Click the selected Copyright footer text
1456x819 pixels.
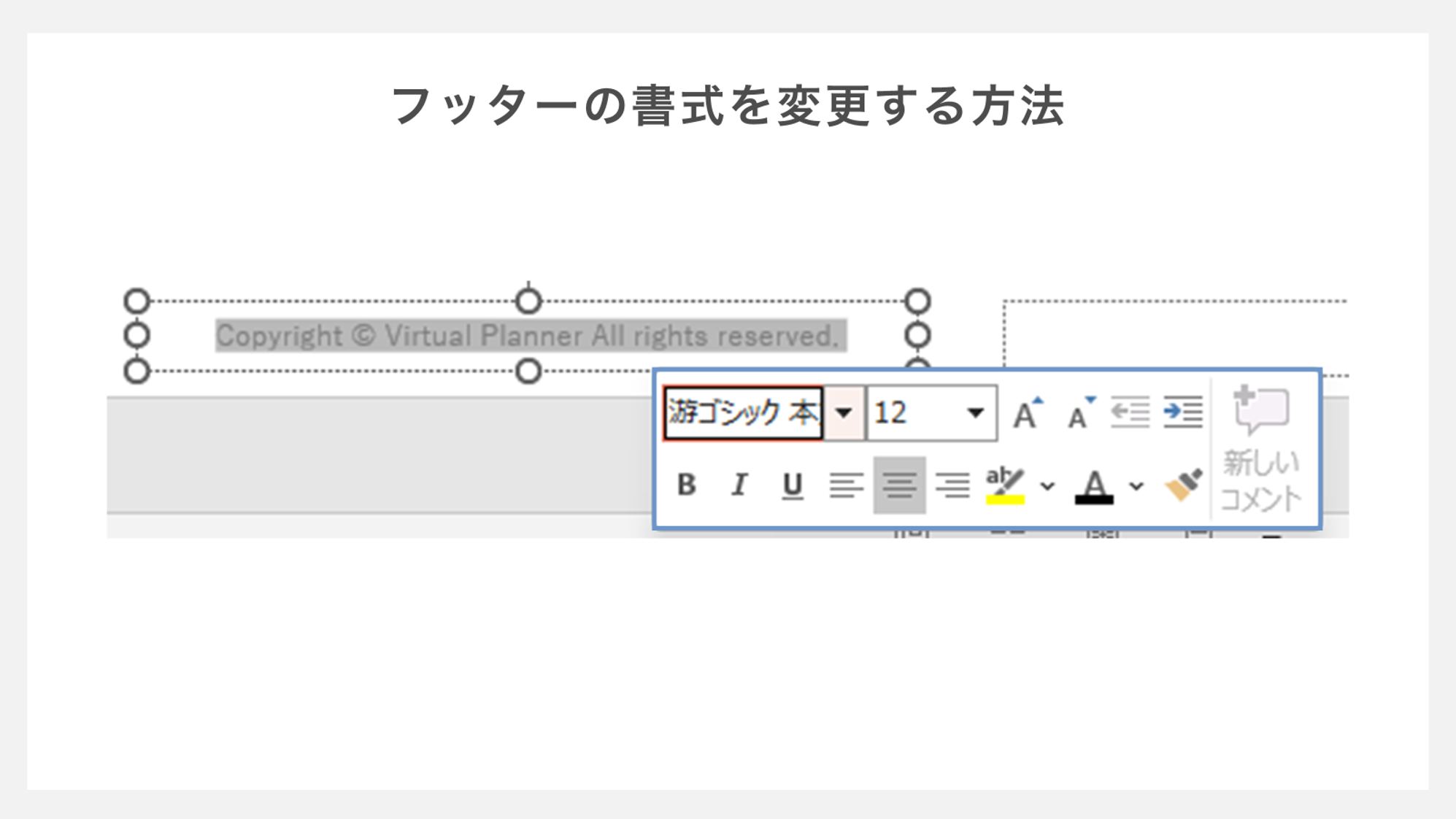pos(531,336)
